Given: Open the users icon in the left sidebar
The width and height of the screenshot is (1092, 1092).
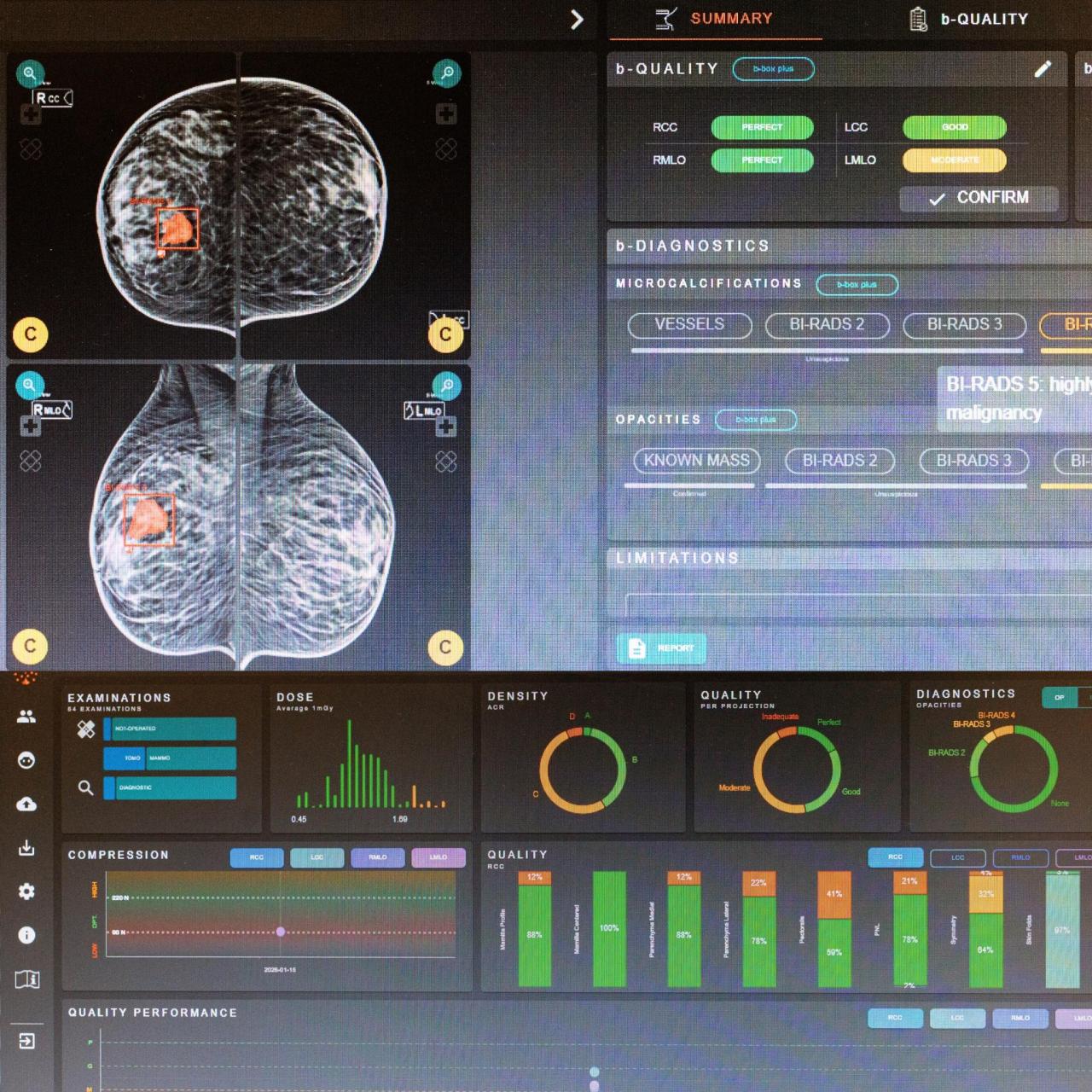Looking at the screenshot, I should pyautogui.click(x=26, y=717).
